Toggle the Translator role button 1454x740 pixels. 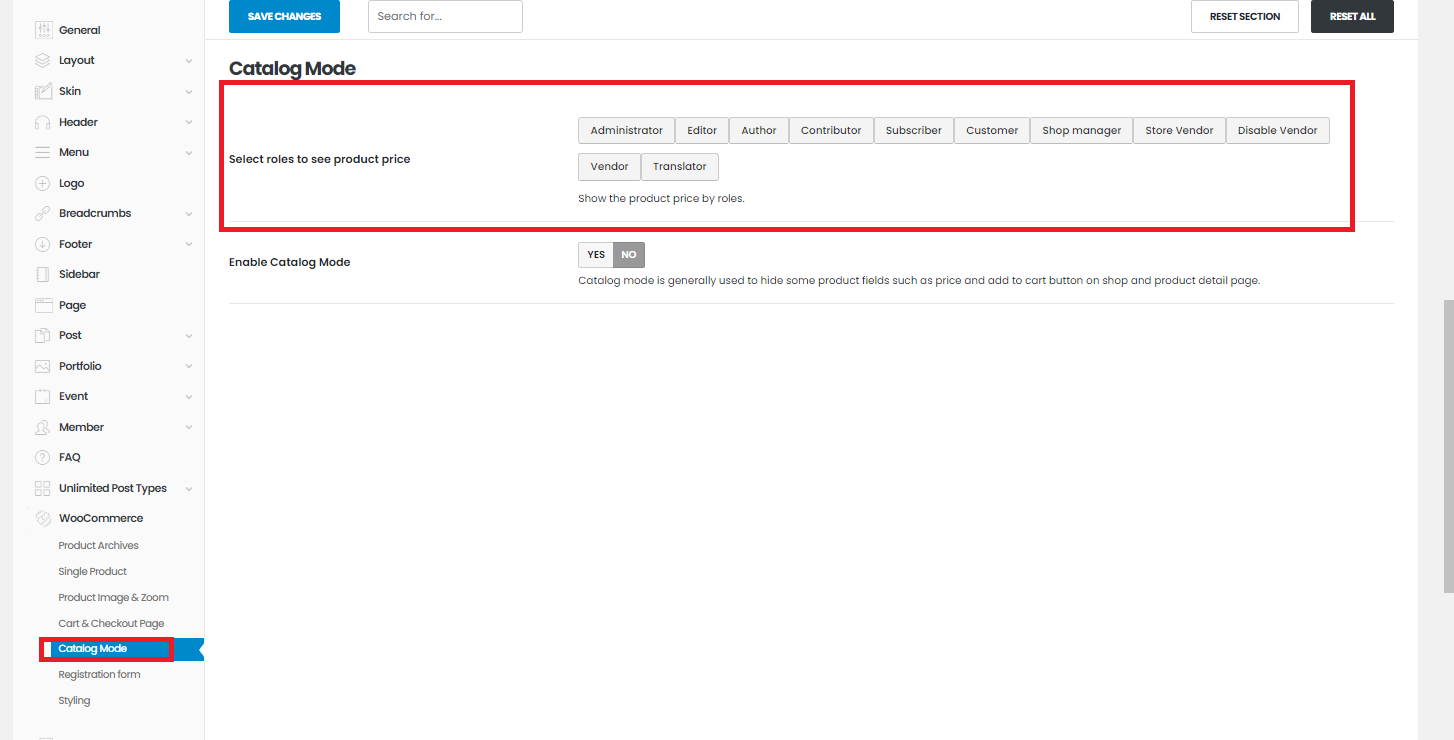[680, 167]
